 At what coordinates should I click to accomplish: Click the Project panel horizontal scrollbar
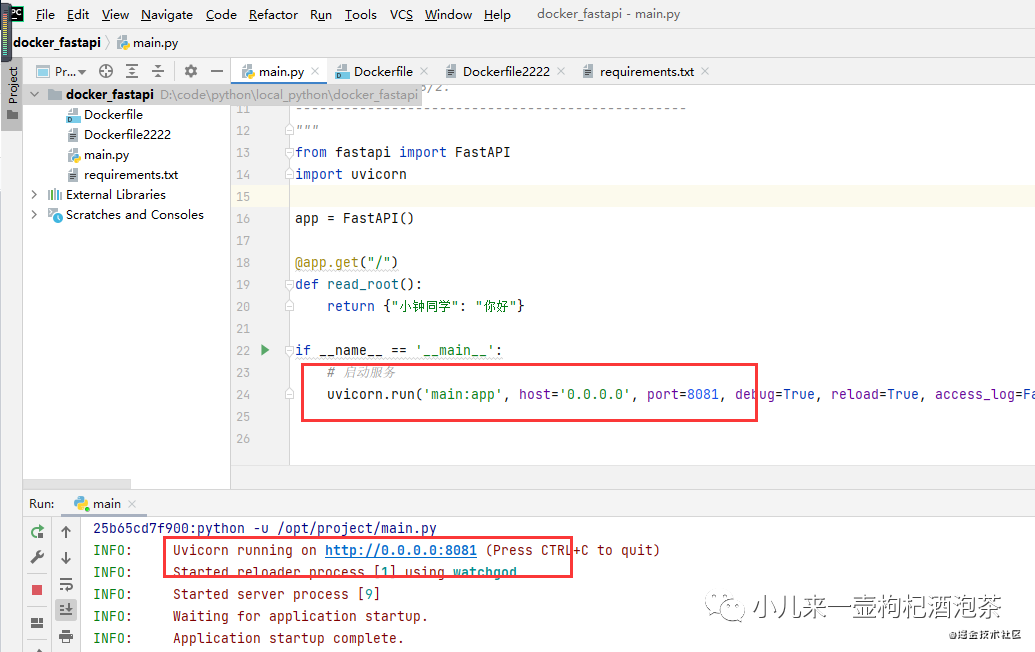click(x=77, y=484)
